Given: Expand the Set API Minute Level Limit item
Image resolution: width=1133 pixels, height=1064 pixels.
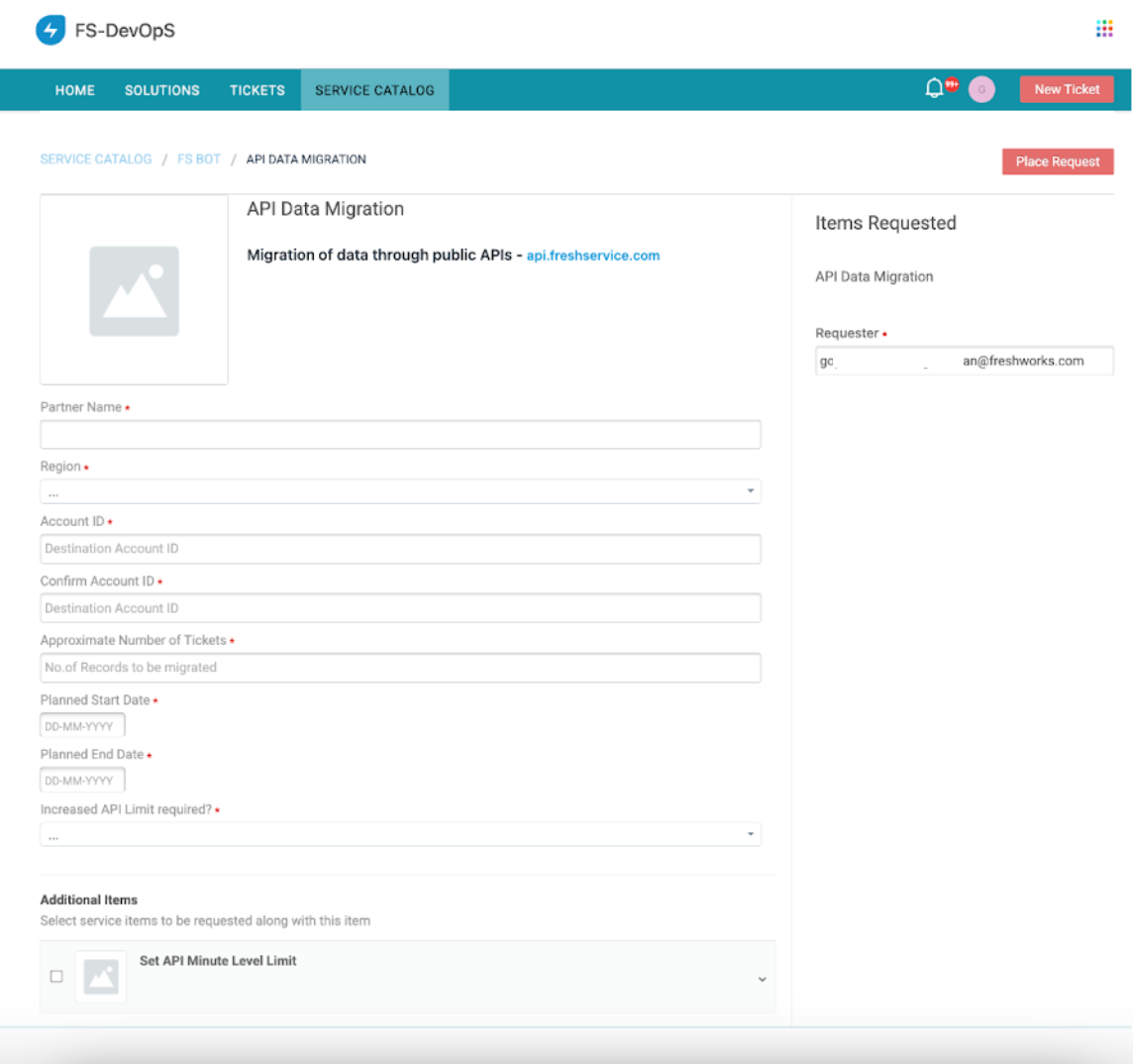Looking at the screenshot, I should 762,980.
